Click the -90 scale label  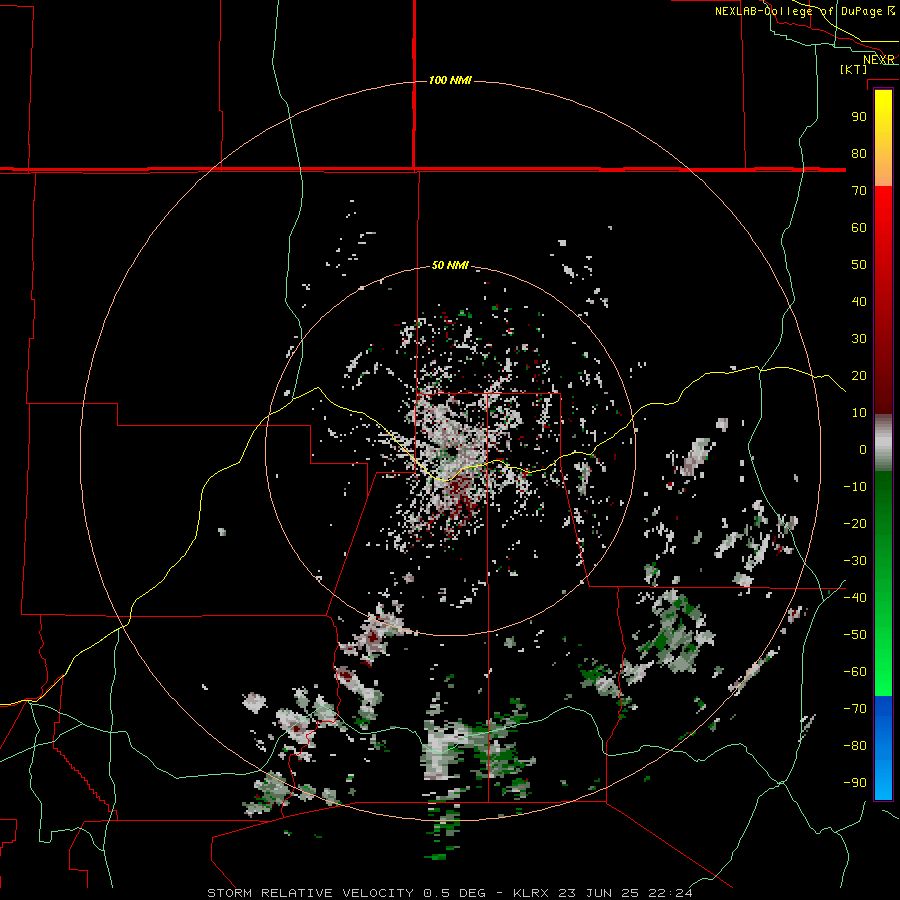pos(855,783)
